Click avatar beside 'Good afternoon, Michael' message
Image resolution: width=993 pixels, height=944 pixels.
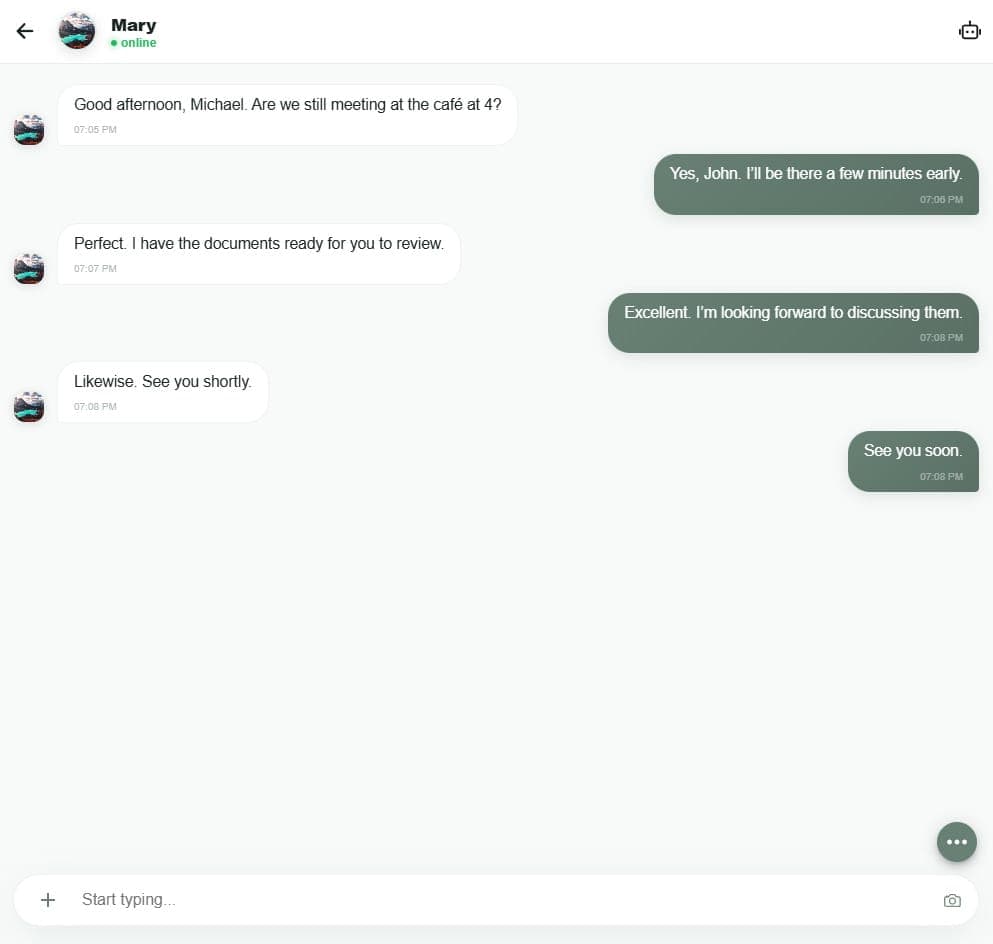coord(29,130)
